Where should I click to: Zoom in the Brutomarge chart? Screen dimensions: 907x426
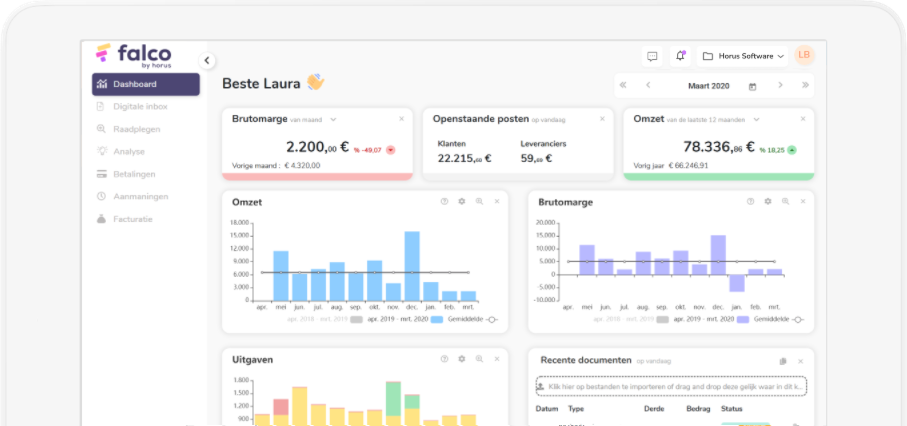tap(786, 201)
